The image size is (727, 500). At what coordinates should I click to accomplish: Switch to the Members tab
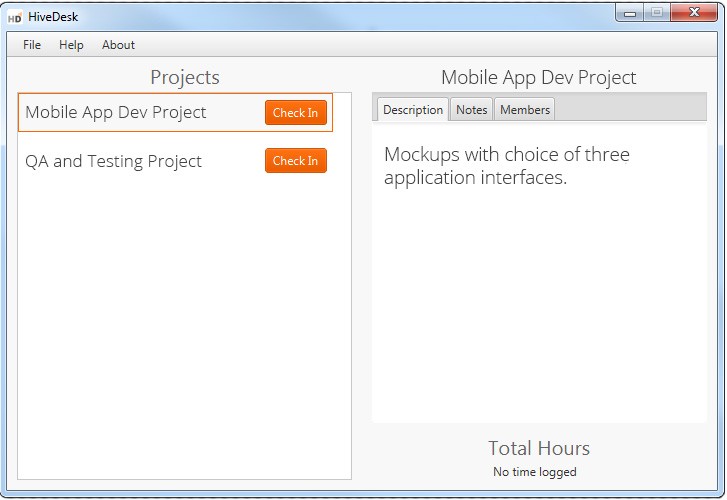[x=525, y=109]
